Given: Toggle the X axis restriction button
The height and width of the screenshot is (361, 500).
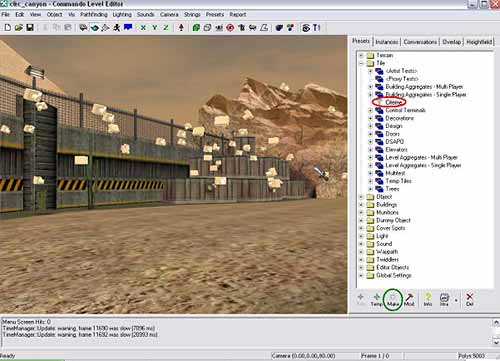Looking at the screenshot, I should [143, 28].
